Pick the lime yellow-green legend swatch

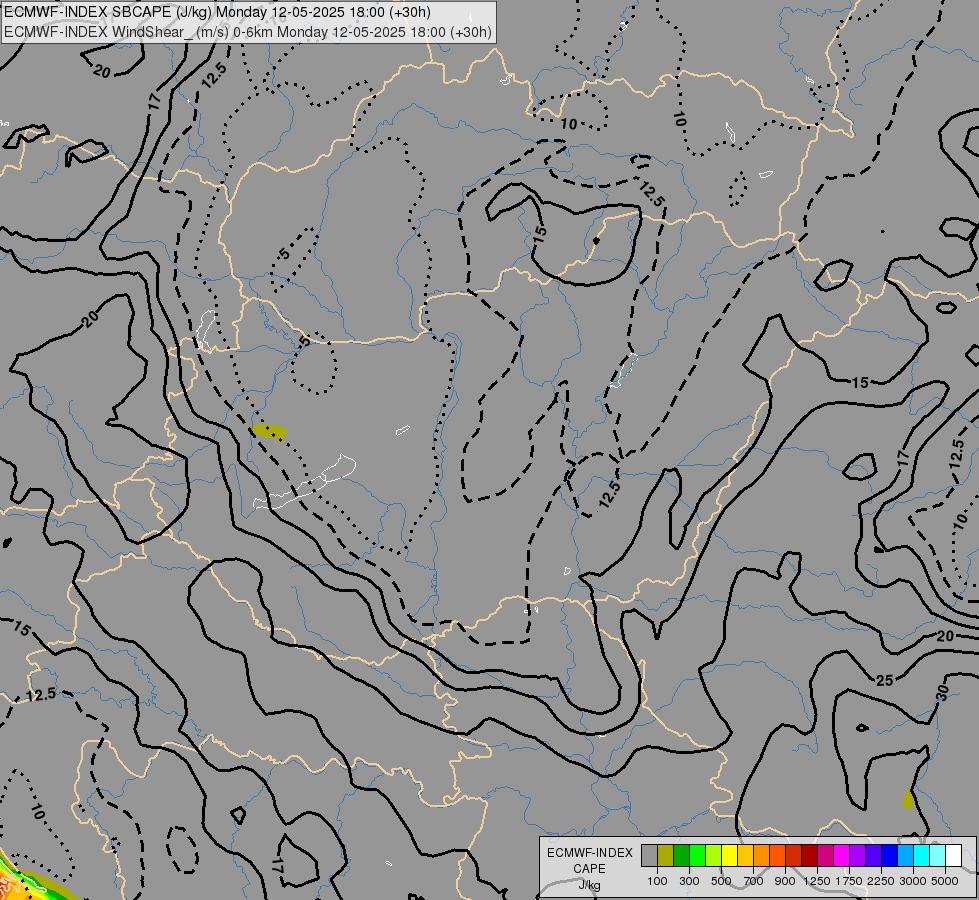(x=714, y=856)
